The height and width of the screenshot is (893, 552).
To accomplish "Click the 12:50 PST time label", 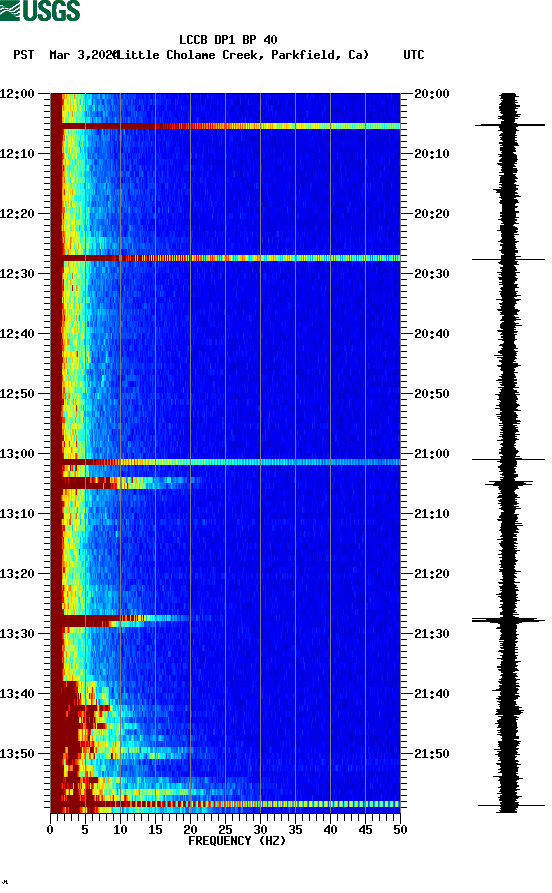I will point(17,394).
